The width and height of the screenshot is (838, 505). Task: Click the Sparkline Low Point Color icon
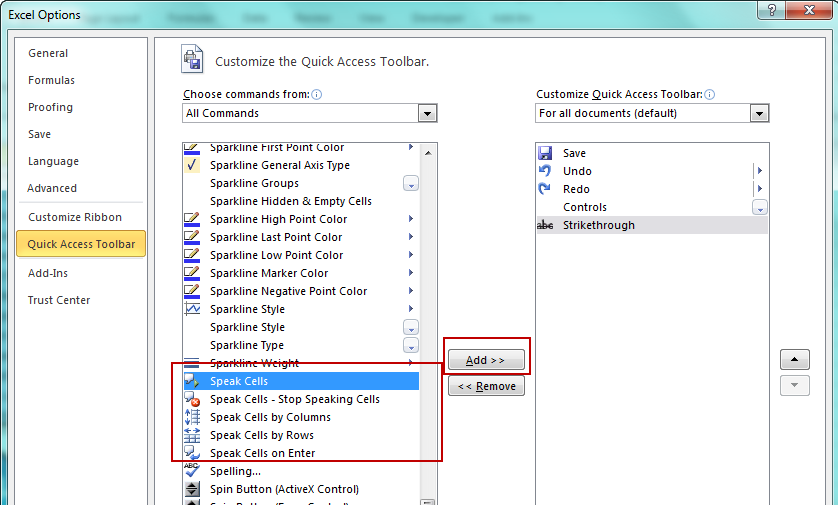192,255
